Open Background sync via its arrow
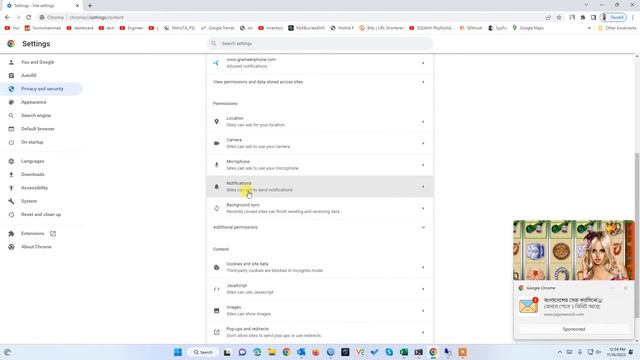Viewport: 640px width, 360px height. (x=423, y=208)
